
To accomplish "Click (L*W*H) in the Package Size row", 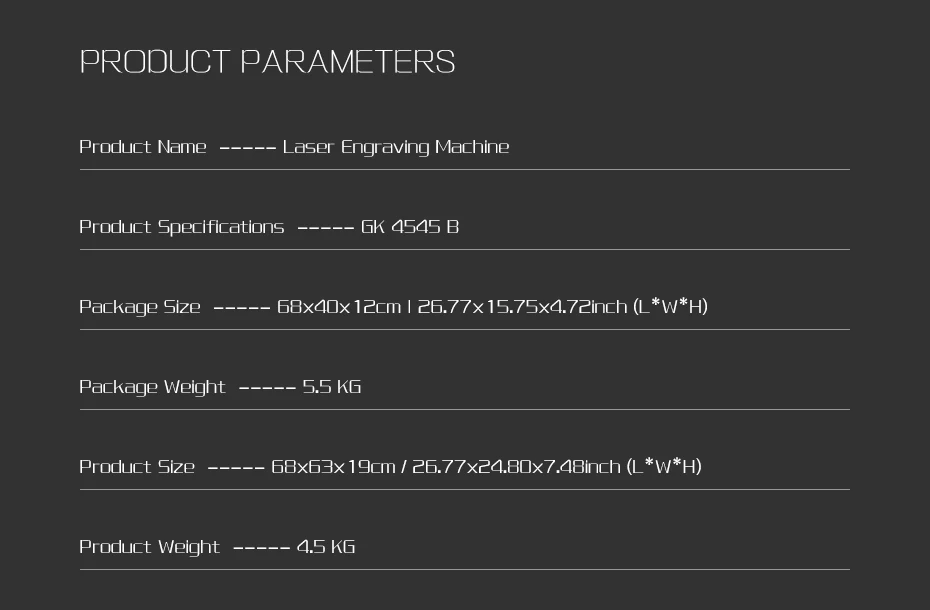I will coord(670,306).
